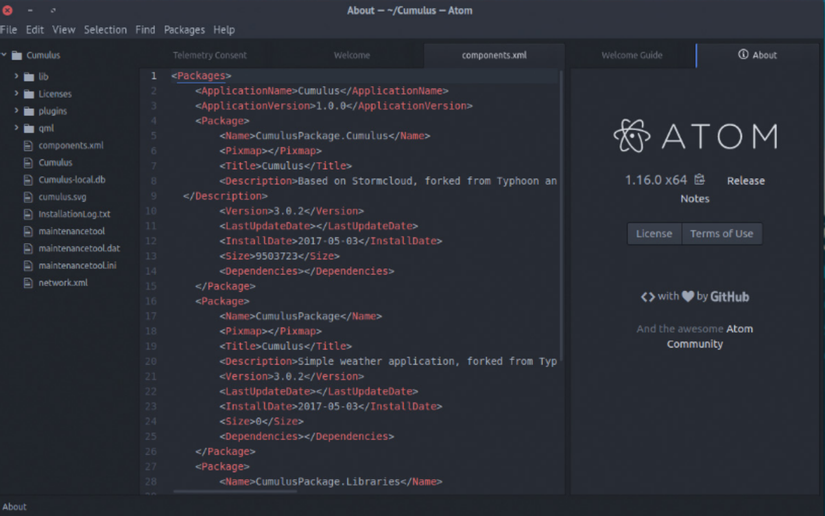Expand the qml folder
This screenshot has height=516, width=825.
tap(16, 128)
